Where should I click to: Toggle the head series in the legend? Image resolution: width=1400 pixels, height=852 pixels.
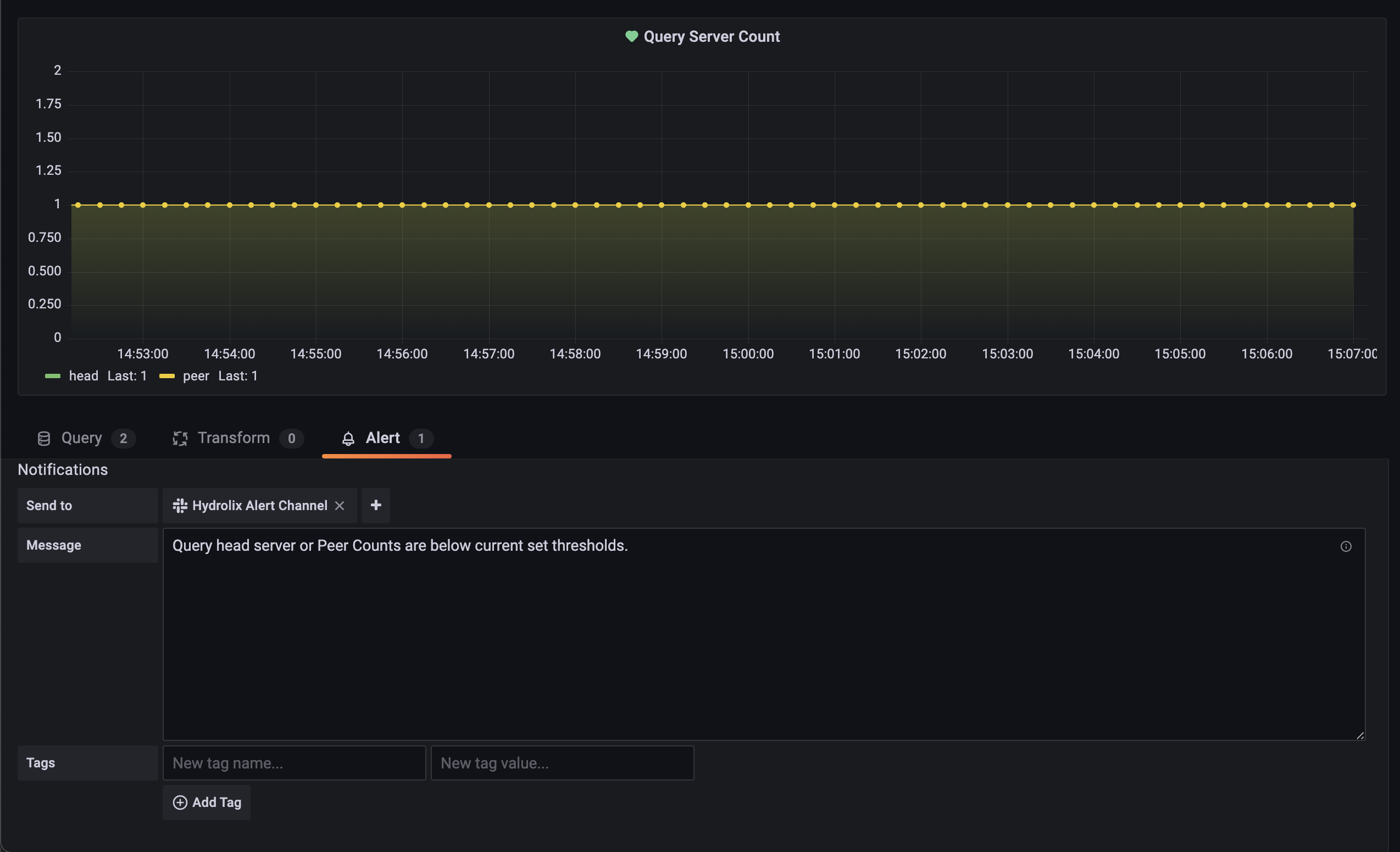click(84, 375)
